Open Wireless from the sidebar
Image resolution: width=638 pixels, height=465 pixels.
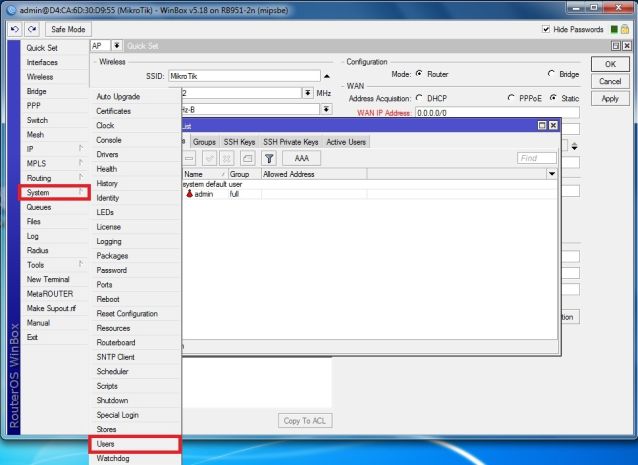point(54,76)
